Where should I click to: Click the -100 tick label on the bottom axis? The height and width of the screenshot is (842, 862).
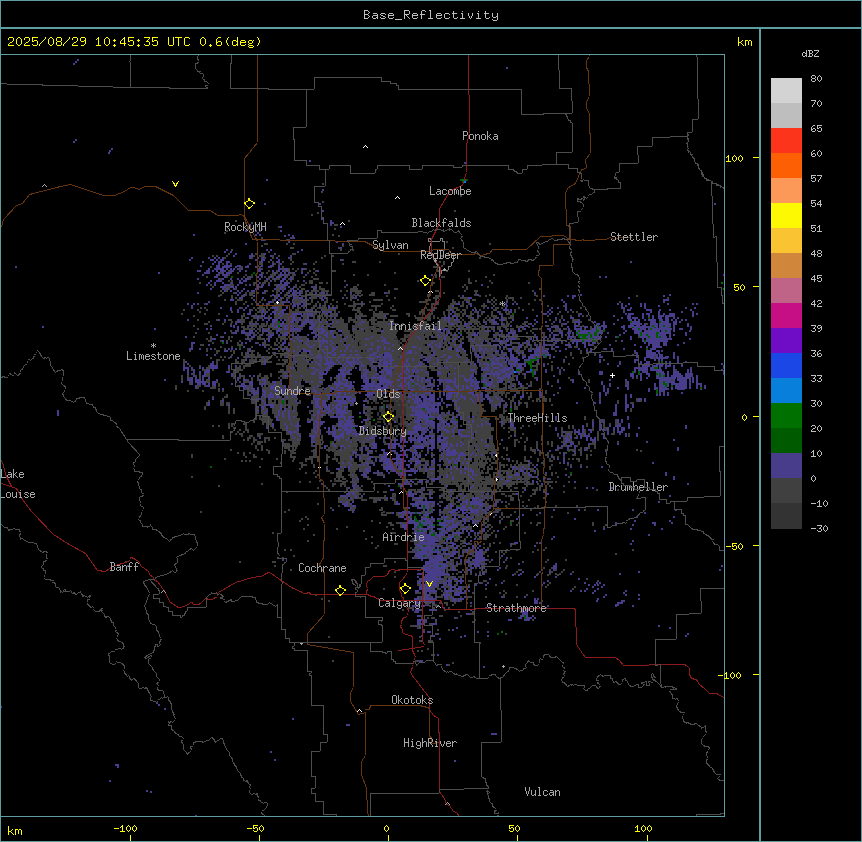point(125,828)
